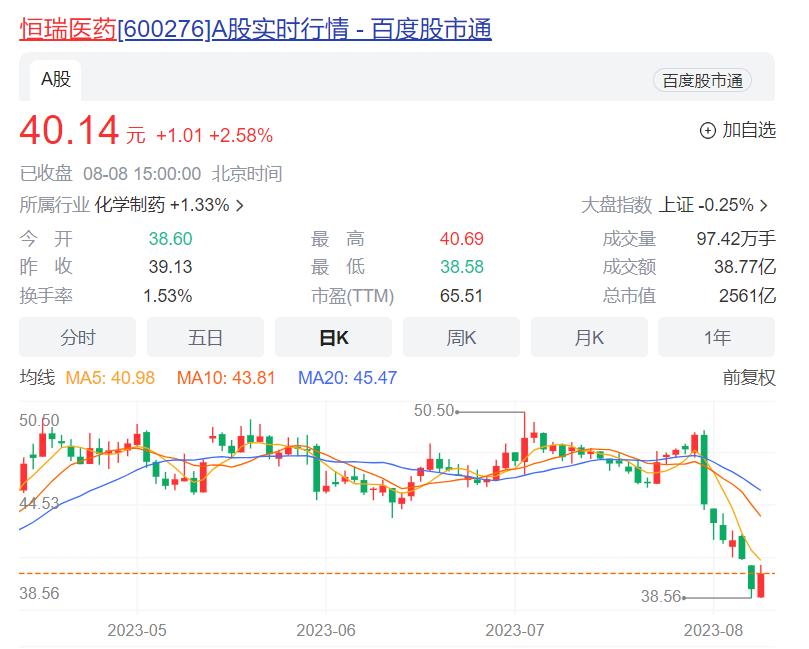809x649 pixels.
Task: Switch to the 月K chart tab
Action: click(x=589, y=337)
